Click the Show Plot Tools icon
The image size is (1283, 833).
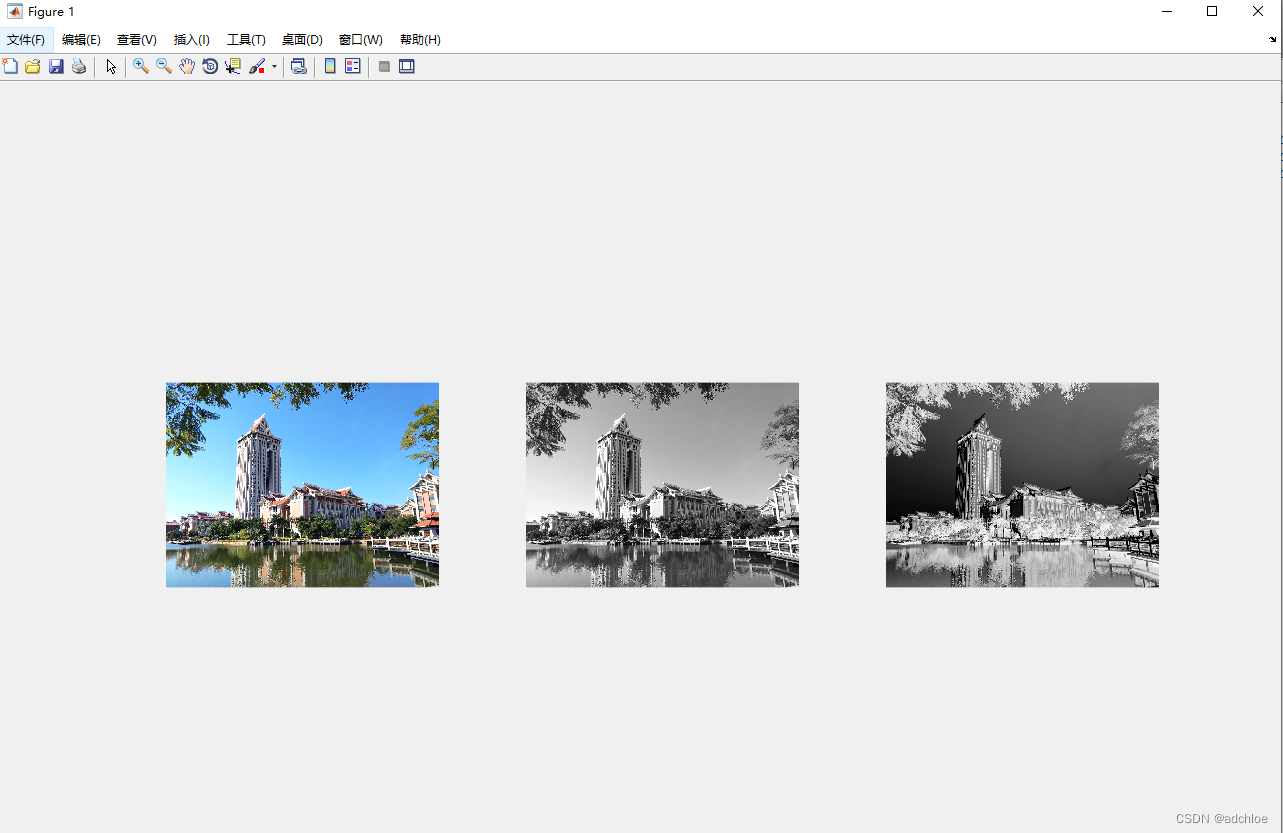pos(407,66)
